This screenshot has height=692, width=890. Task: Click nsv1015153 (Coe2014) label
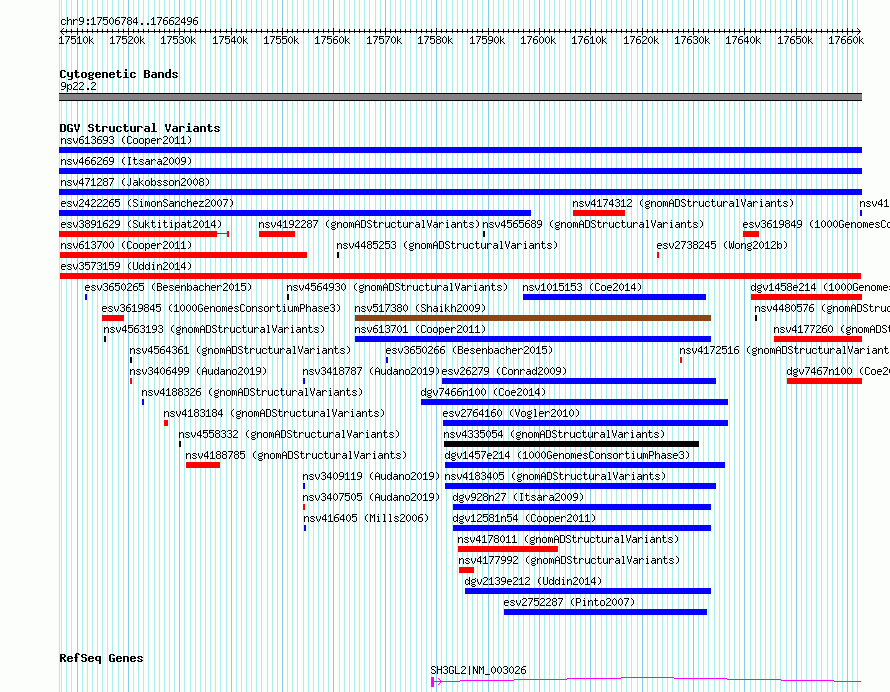(582, 287)
